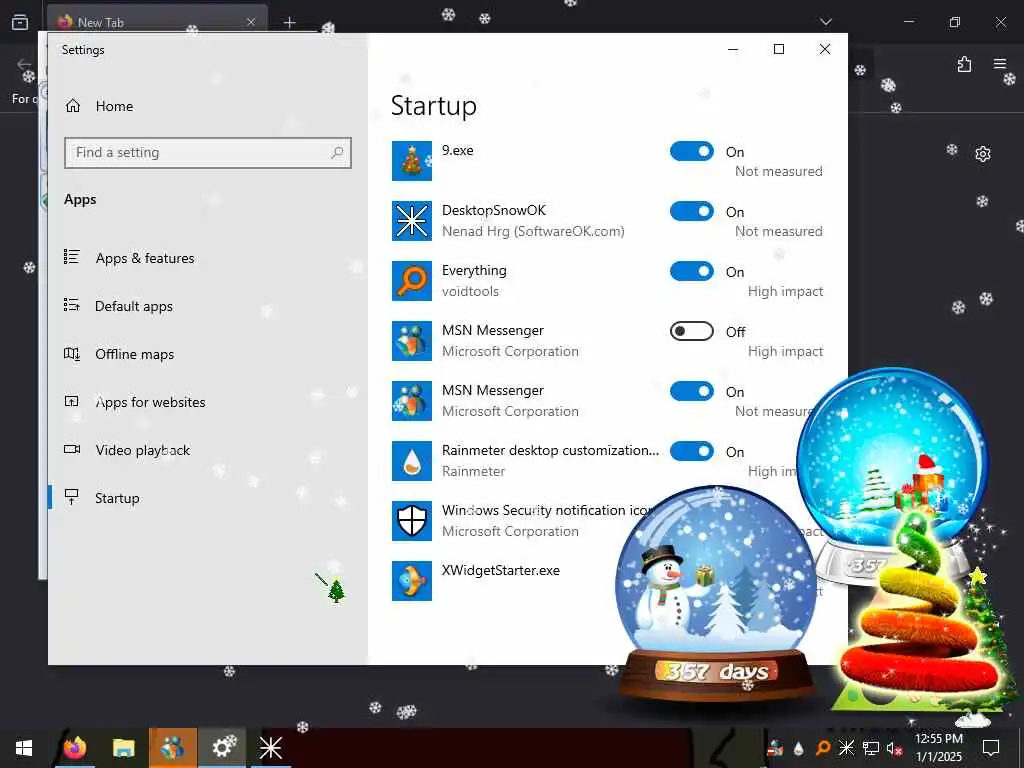
Task: Open the Windows Start menu
Action: [x=24, y=748]
